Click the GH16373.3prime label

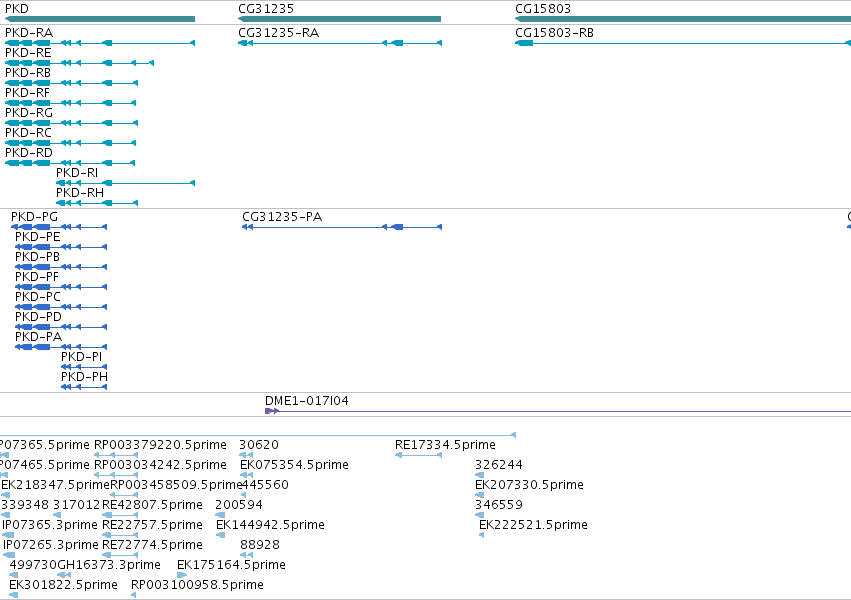point(109,565)
